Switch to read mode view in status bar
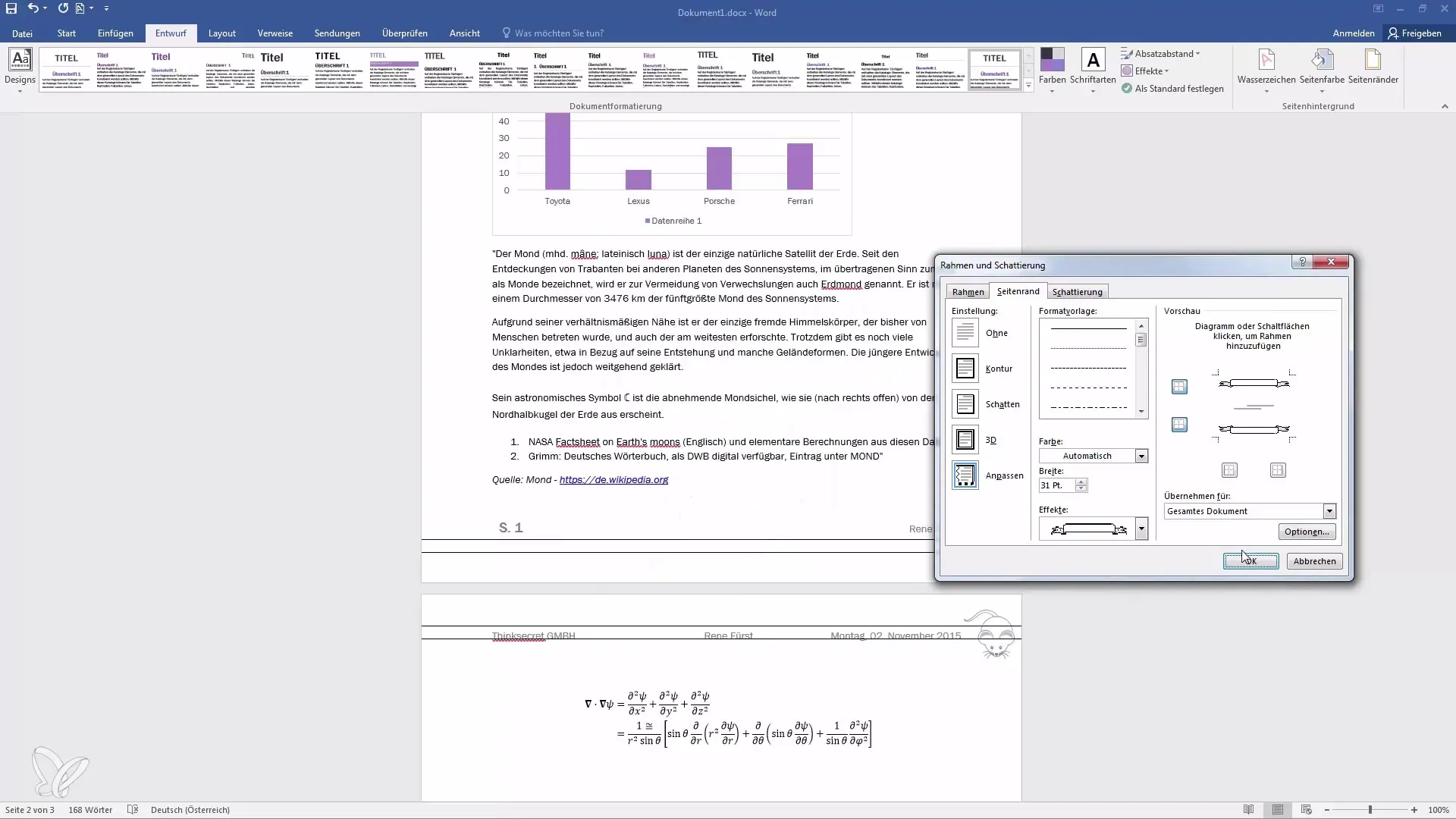The height and width of the screenshot is (819, 1456). (1249, 810)
